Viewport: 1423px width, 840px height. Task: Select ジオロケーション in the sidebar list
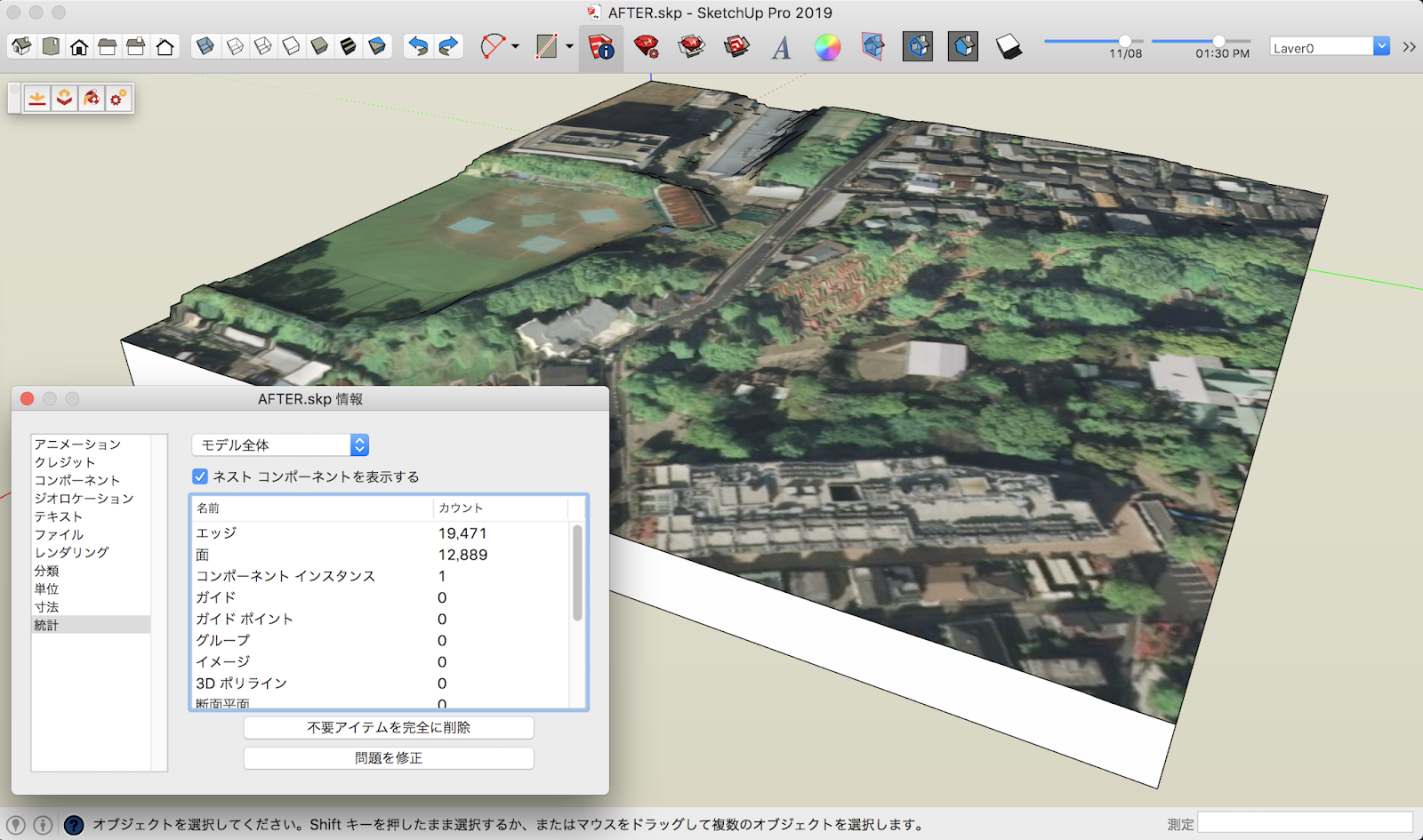(84, 498)
